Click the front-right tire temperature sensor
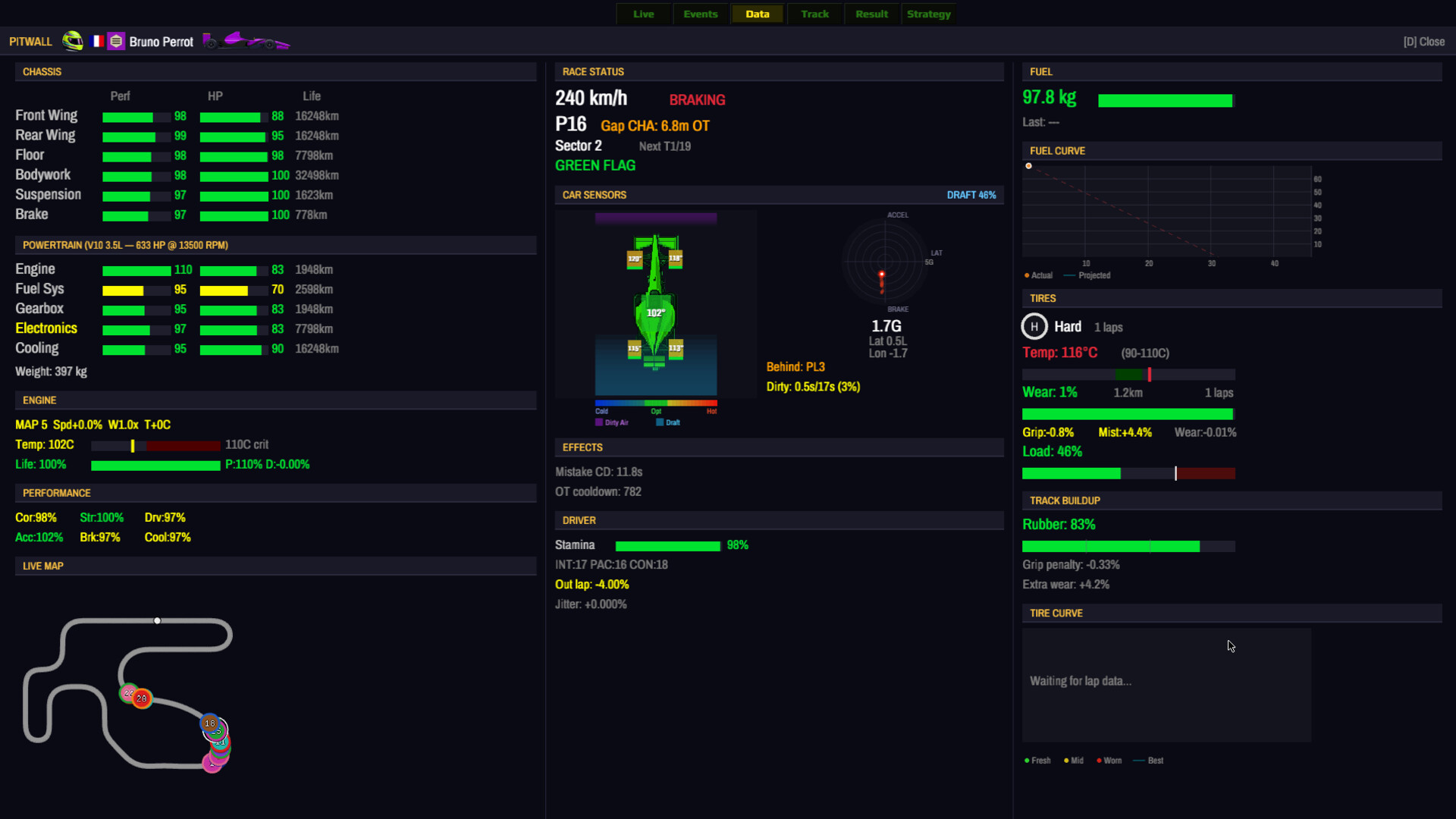The height and width of the screenshot is (819, 1456). tap(675, 258)
